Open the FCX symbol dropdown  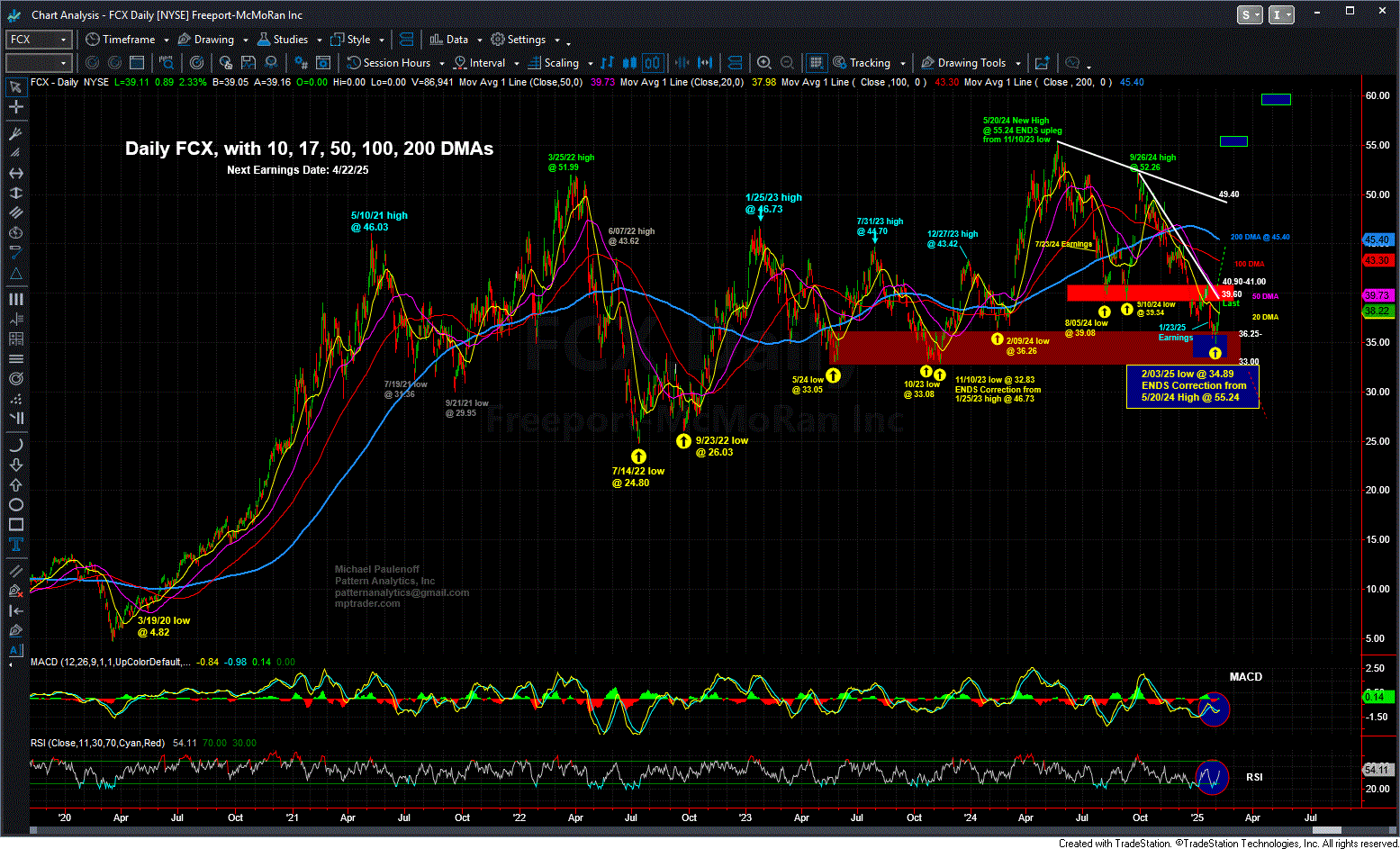[x=63, y=40]
